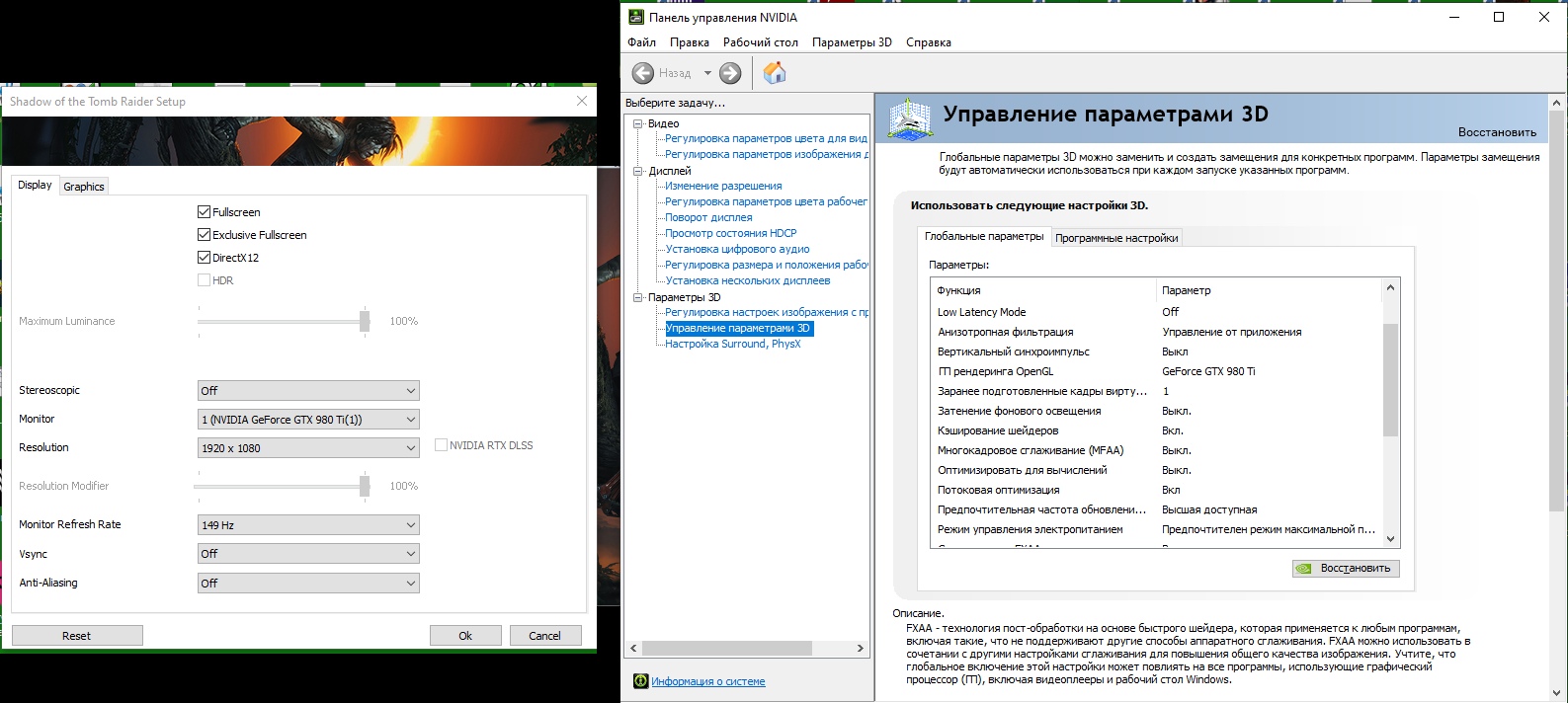Select Поворот дисплея in the task tree

[x=708, y=217]
